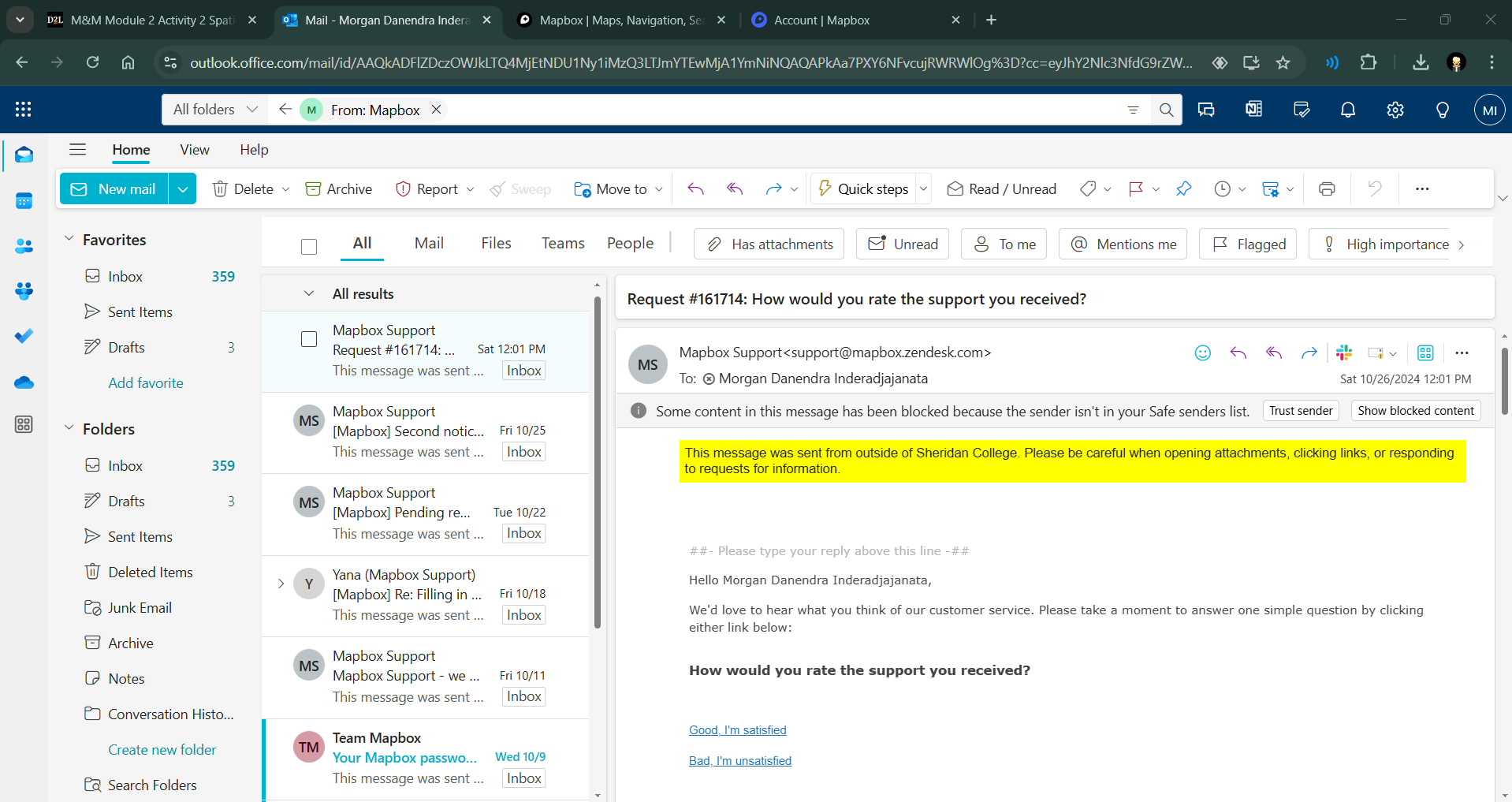Click the Trust sender button
The image size is (1512, 802).
pos(1301,411)
